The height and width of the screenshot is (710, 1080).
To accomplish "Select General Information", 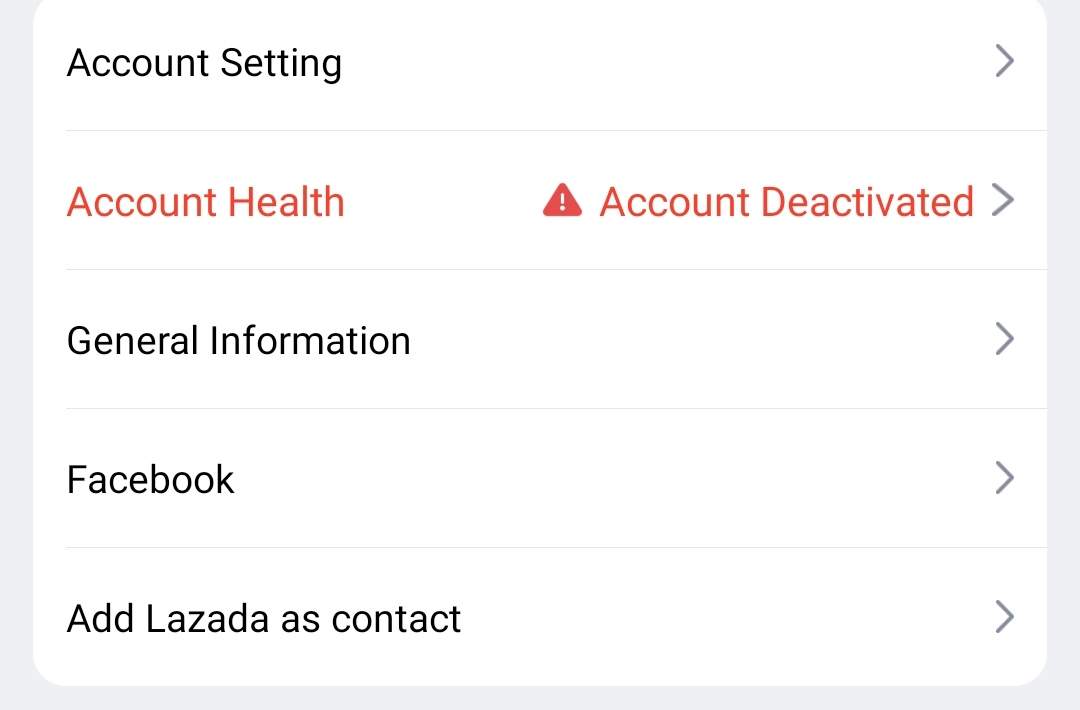I will click(x=540, y=340).
